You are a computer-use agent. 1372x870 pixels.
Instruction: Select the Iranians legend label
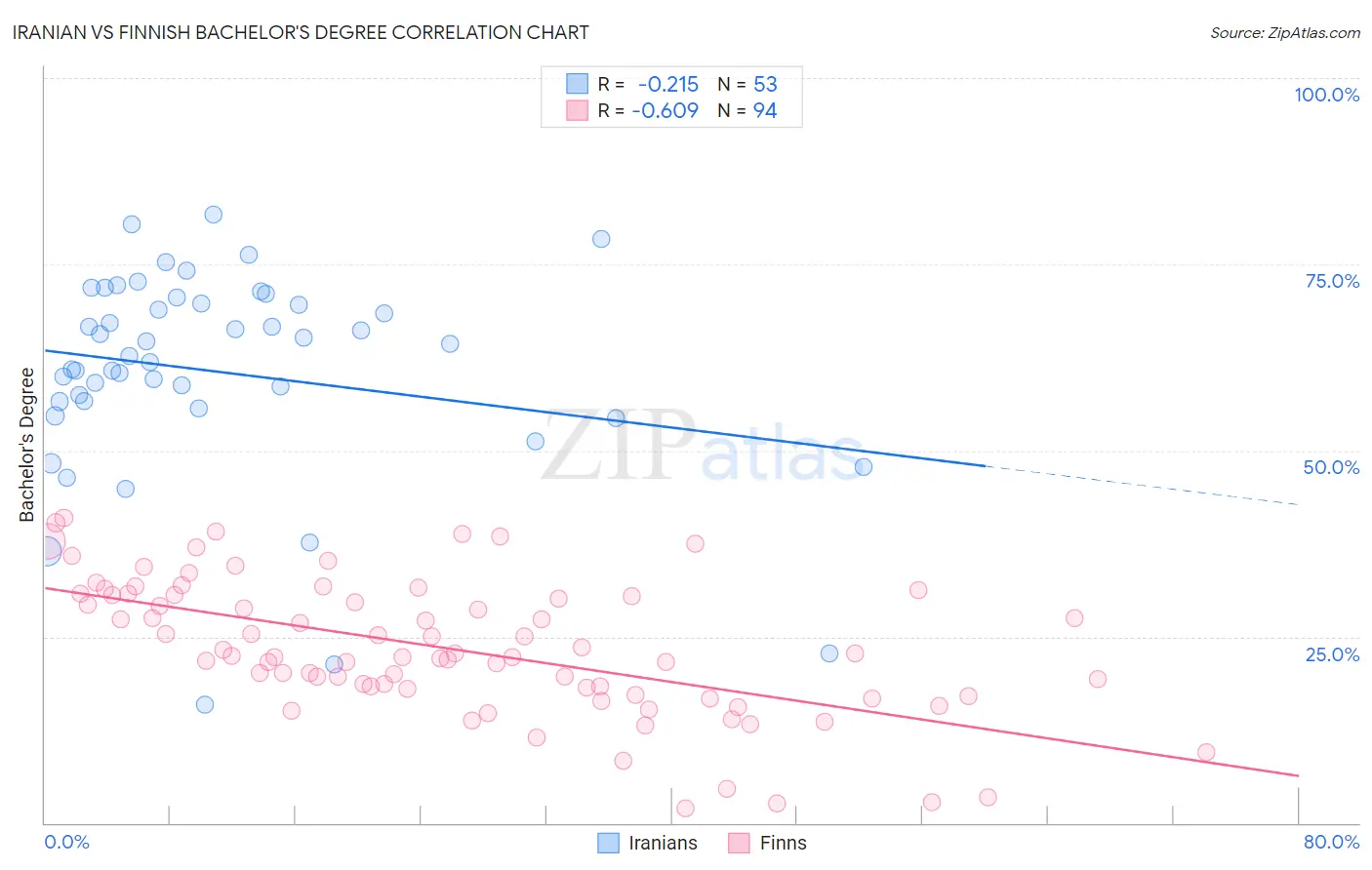point(663,843)
